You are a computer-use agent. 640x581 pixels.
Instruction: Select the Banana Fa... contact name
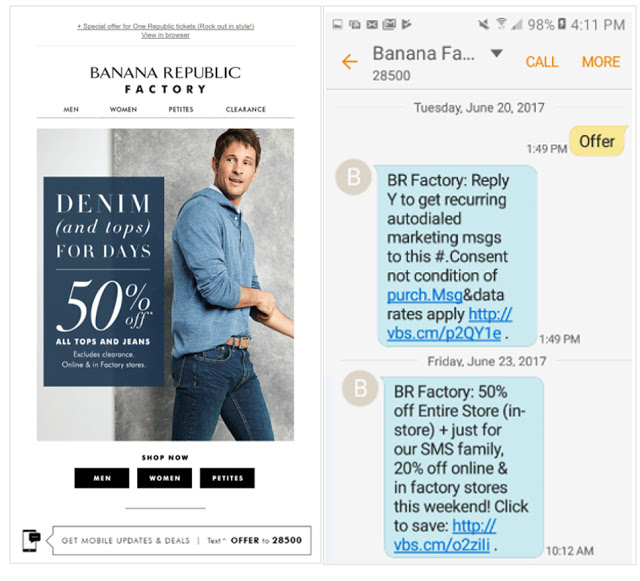[424, 53]
